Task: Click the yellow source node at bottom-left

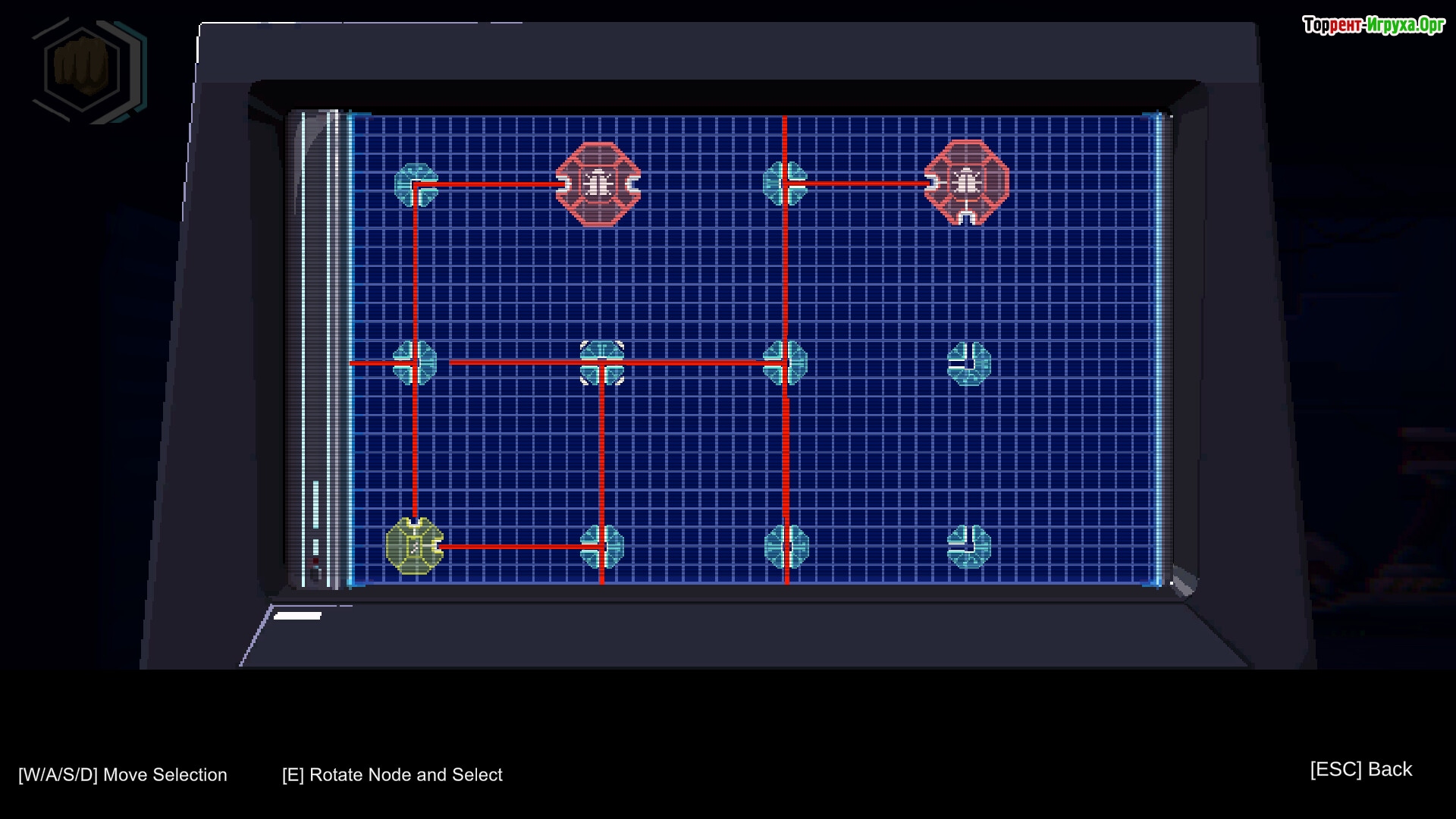Action: 414,546
